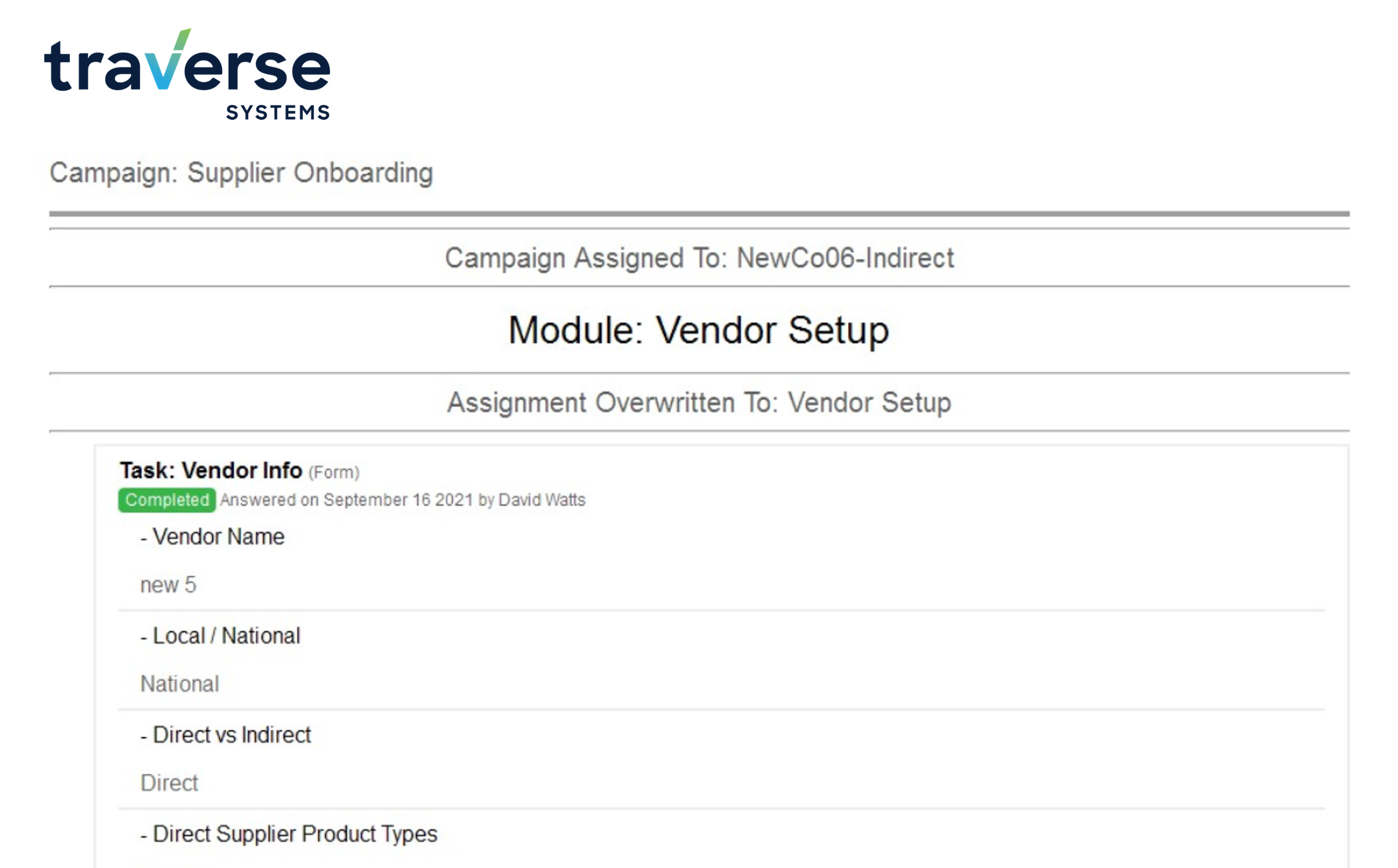Click the Direct vs Indirect field label
The height and width of the screenshot is (868, 1398).
231,735
